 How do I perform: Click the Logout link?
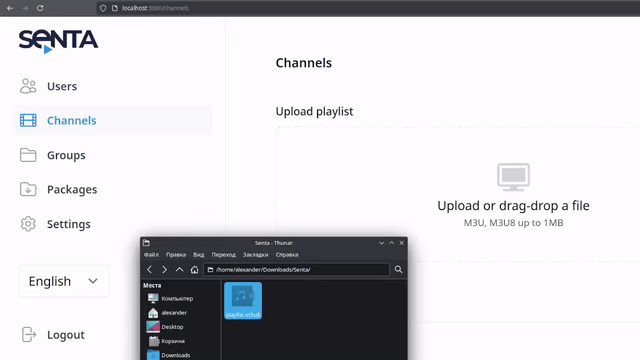pos(66,335)
